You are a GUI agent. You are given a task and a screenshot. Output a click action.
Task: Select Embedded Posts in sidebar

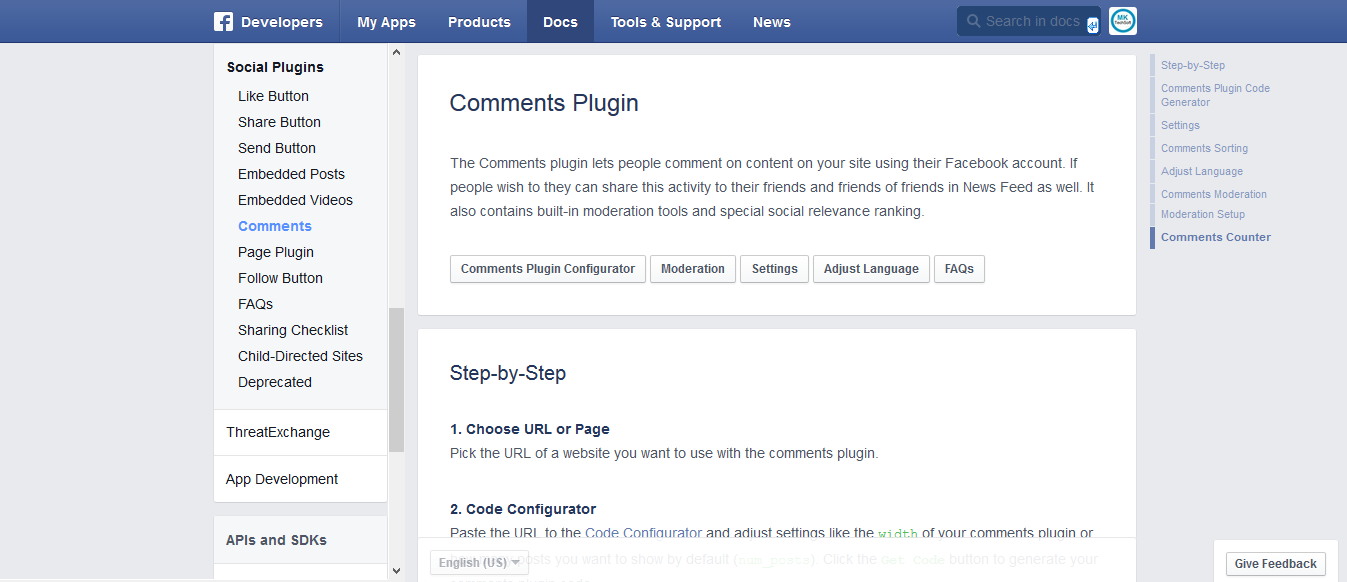pos(291,174)
